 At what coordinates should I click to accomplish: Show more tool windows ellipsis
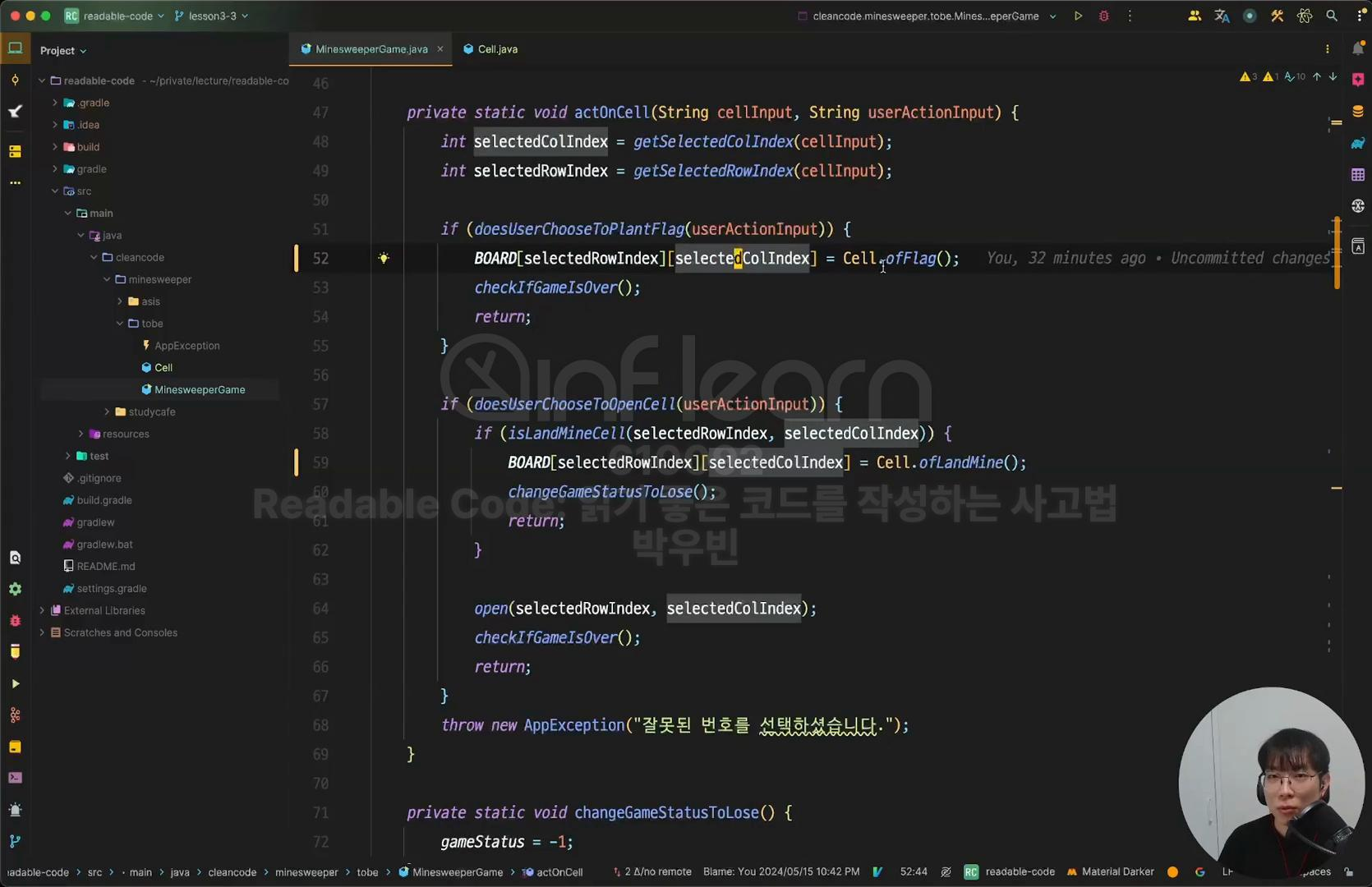point(15,182)
